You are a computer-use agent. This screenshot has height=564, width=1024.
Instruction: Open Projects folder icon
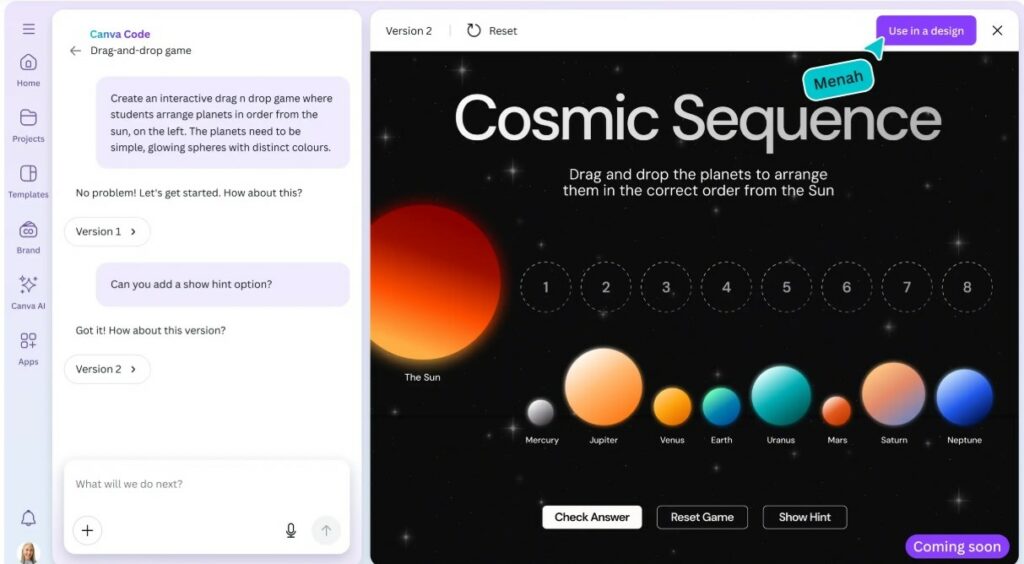28,118
